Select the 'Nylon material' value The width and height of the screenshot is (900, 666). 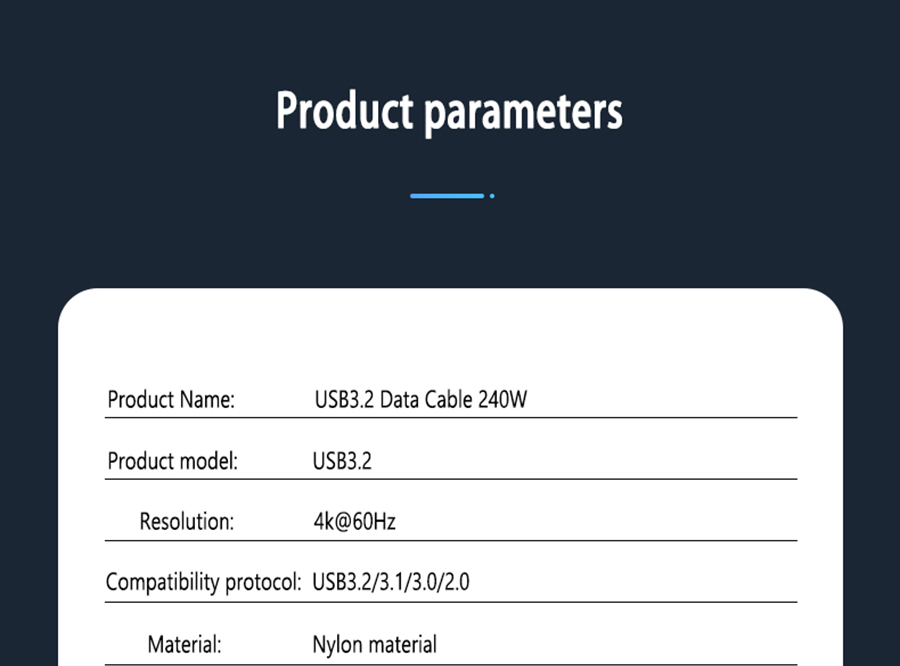click(x=374, y=644)
